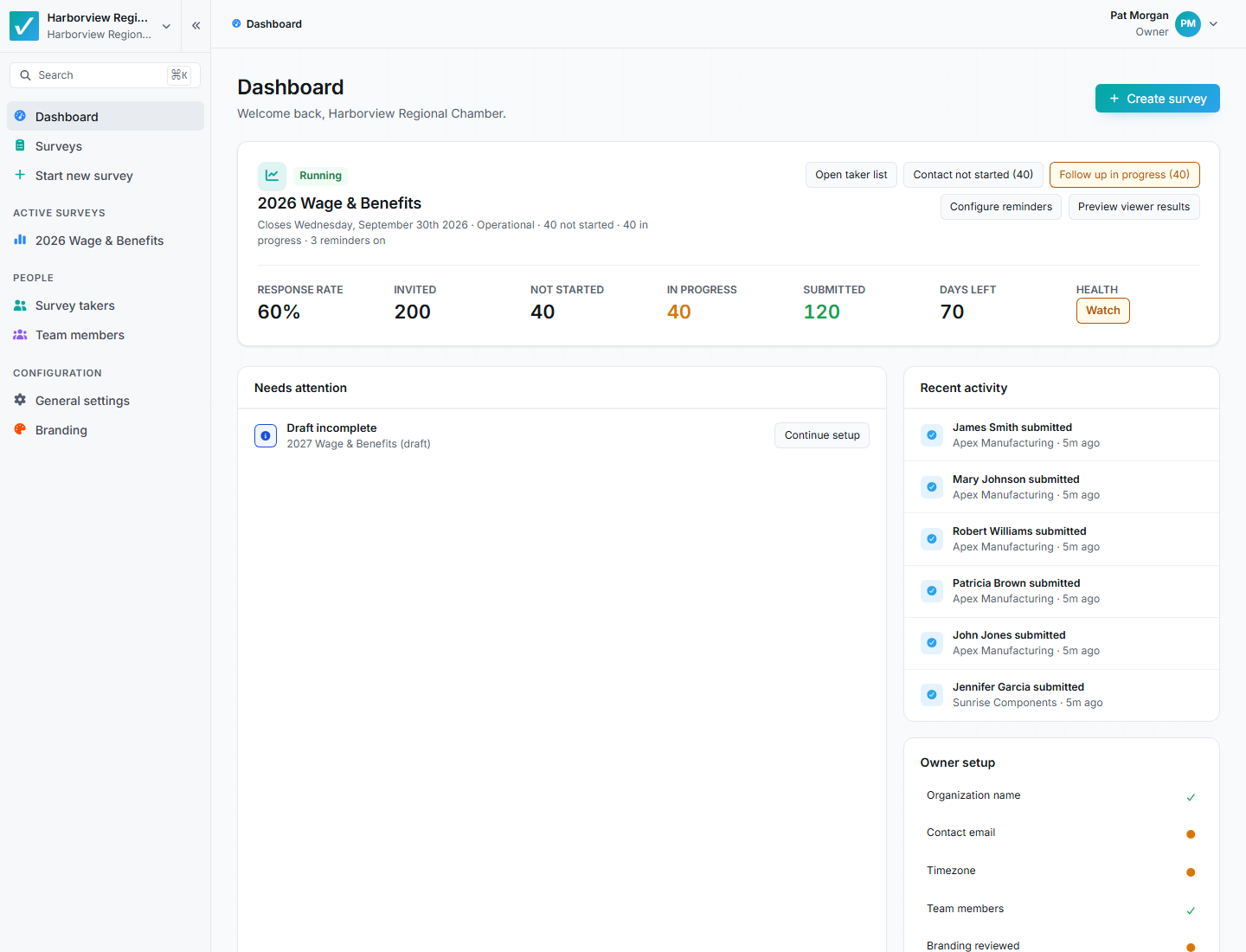Click the 2026 Wage & Benefits survey title
This screenshot has width=1246, height=952.
point(339,203)
